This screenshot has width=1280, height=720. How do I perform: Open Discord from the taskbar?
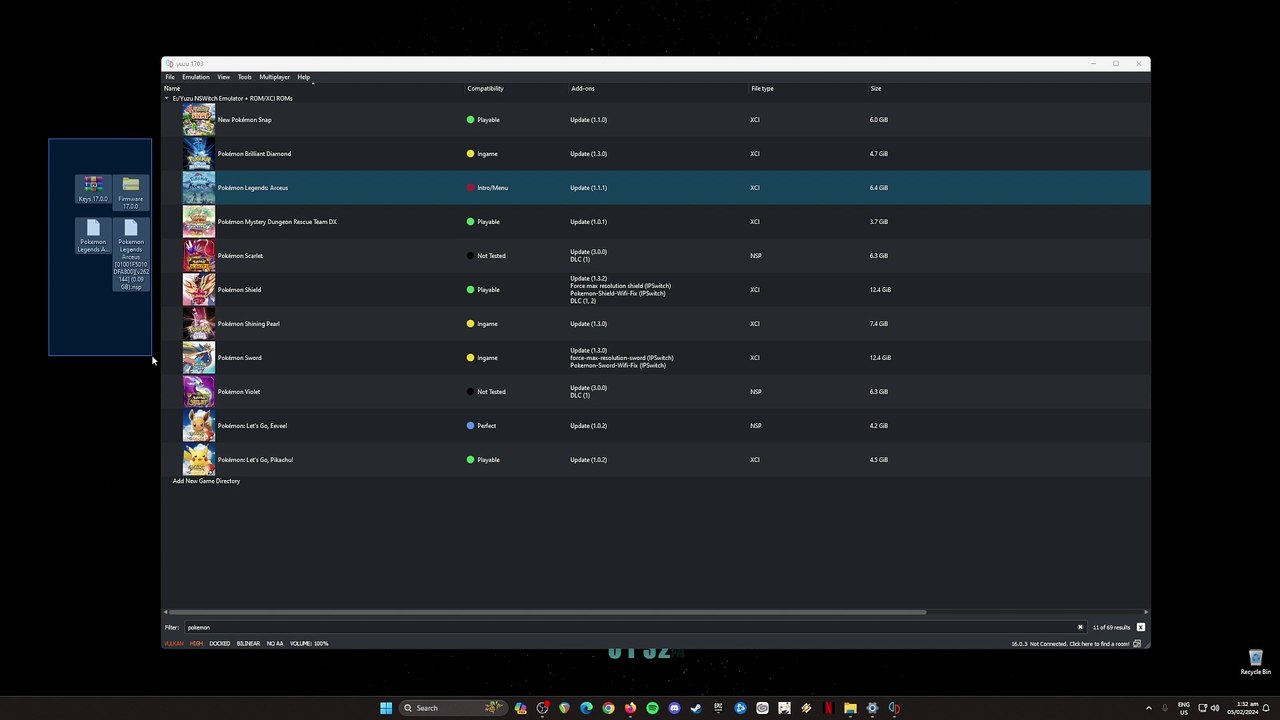point(674,708)
